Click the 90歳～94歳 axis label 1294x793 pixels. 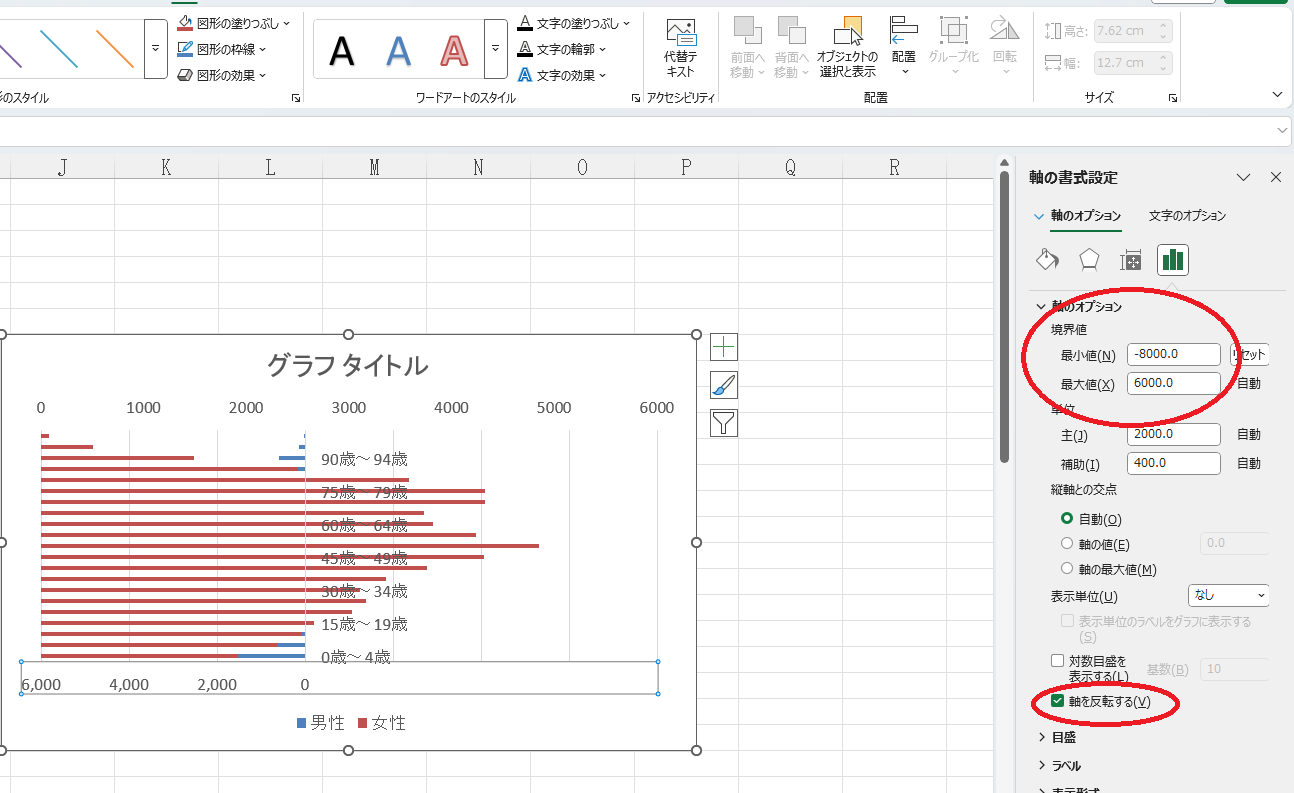click(364, 460)
